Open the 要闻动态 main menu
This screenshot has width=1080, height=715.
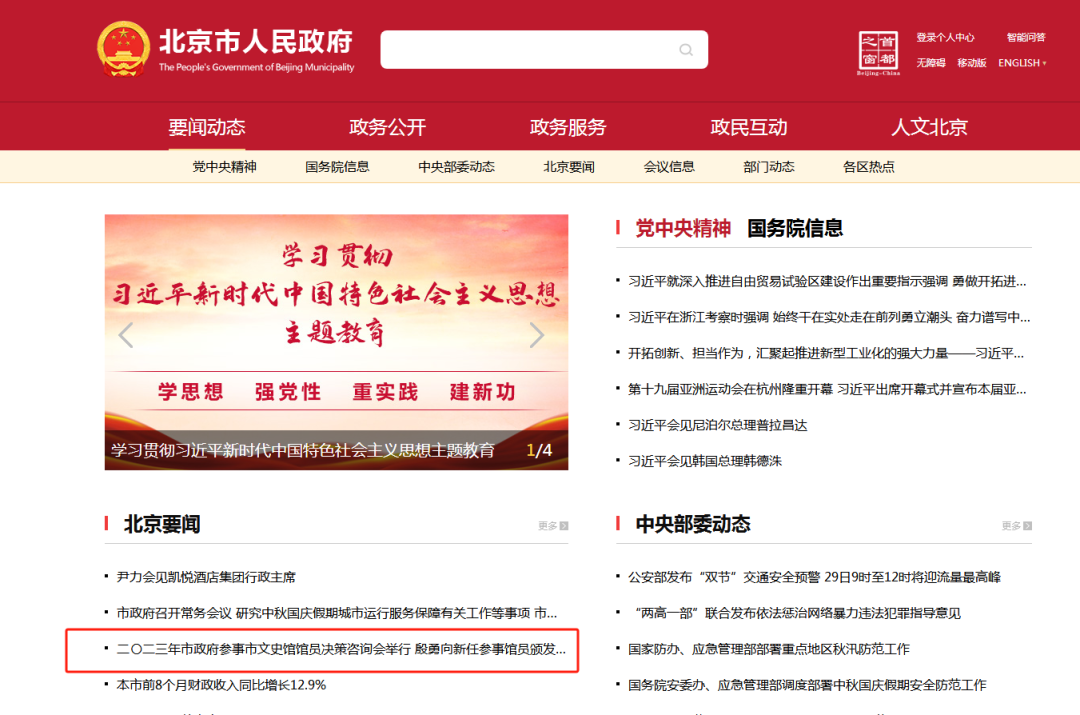point(207,127)
